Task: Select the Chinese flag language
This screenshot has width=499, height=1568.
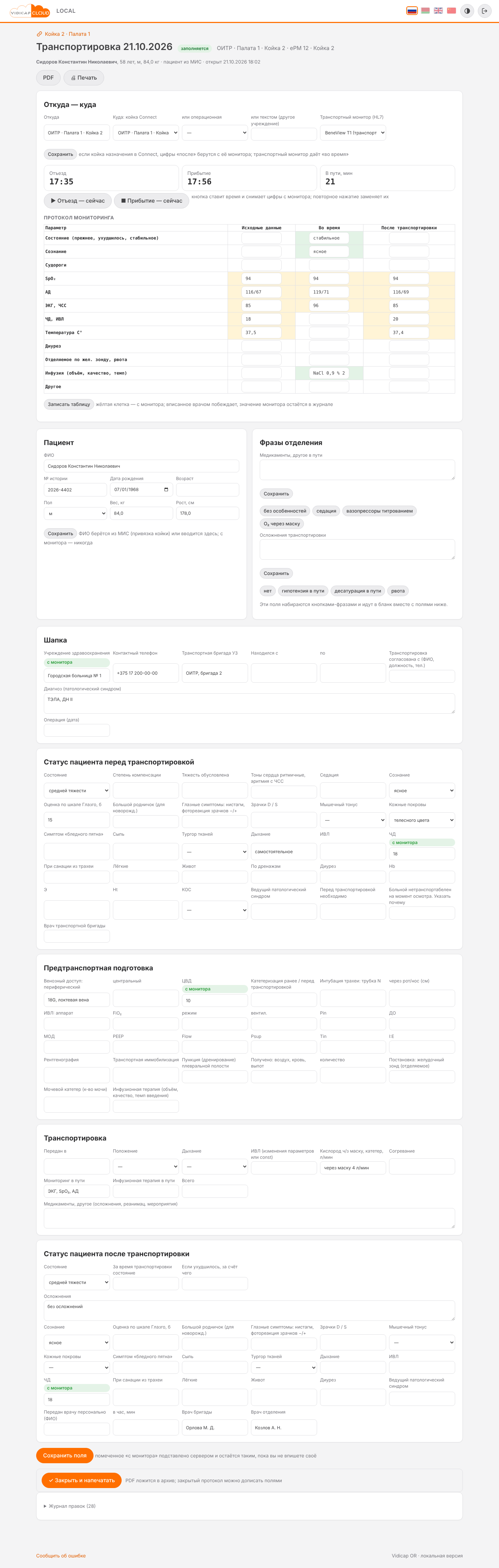Action: click(x=452, y=11)
